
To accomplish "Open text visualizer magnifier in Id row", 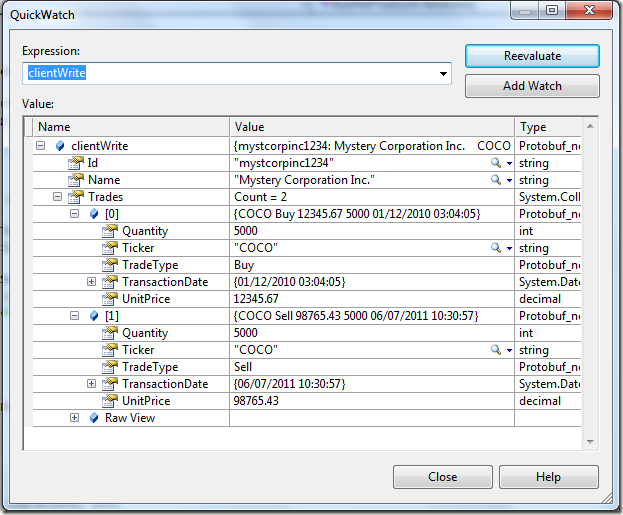I will tap(495, 163).
